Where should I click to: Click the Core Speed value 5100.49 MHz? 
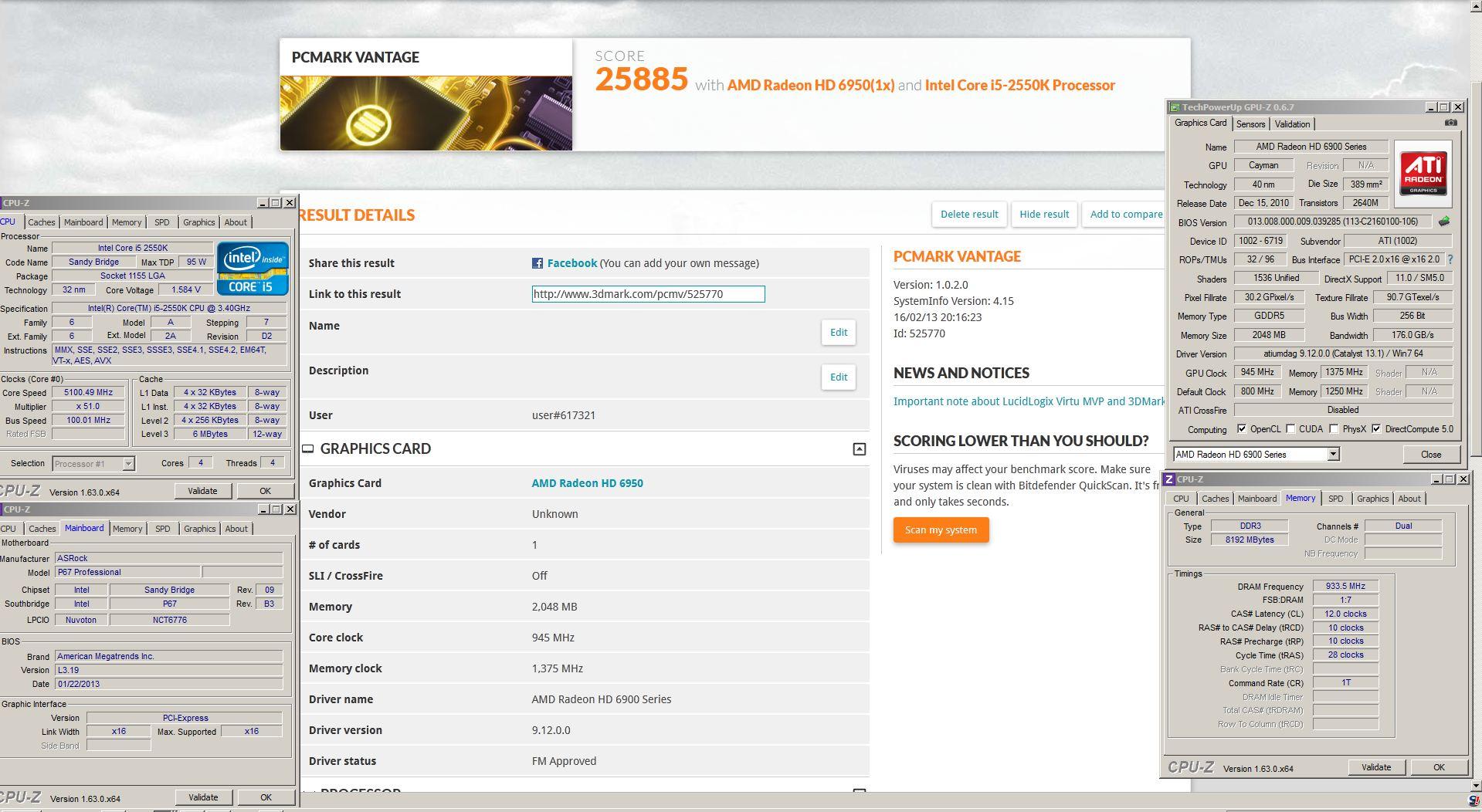(x=88, y=392)
